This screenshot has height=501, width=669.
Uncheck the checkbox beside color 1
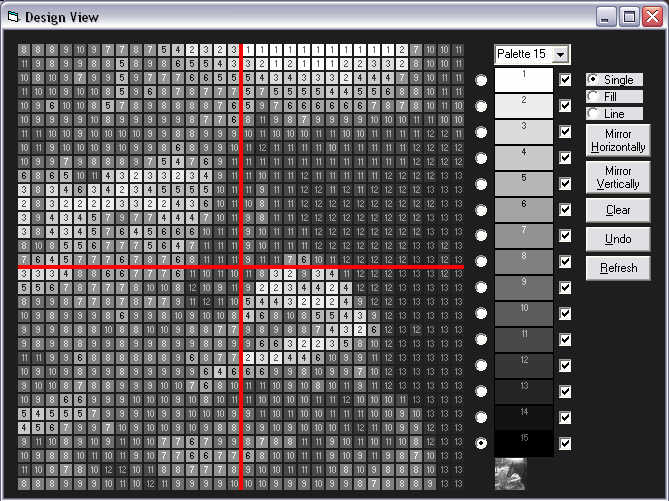coord(565,80)
